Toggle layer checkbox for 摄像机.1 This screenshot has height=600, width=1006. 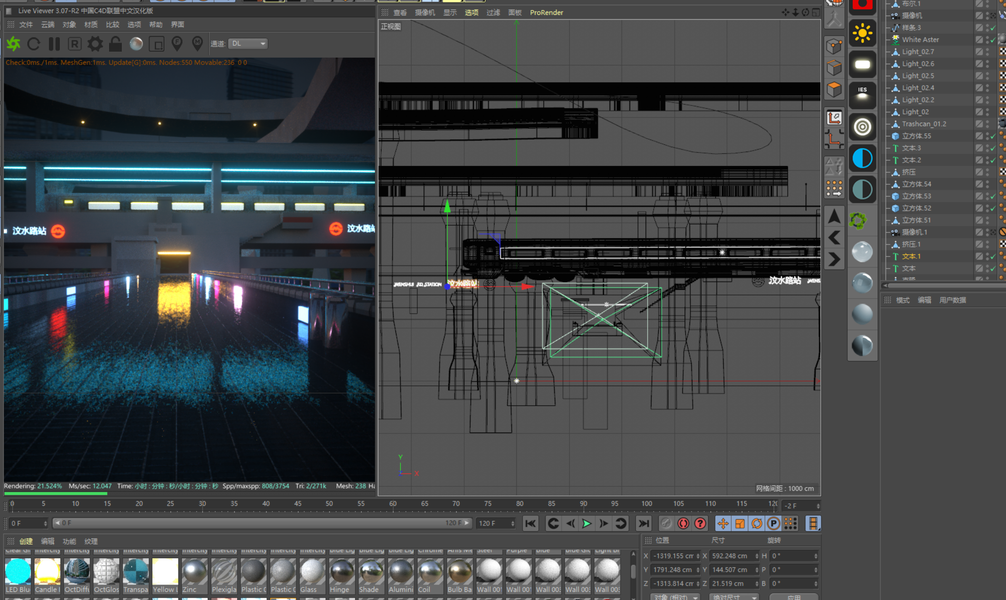979,232
